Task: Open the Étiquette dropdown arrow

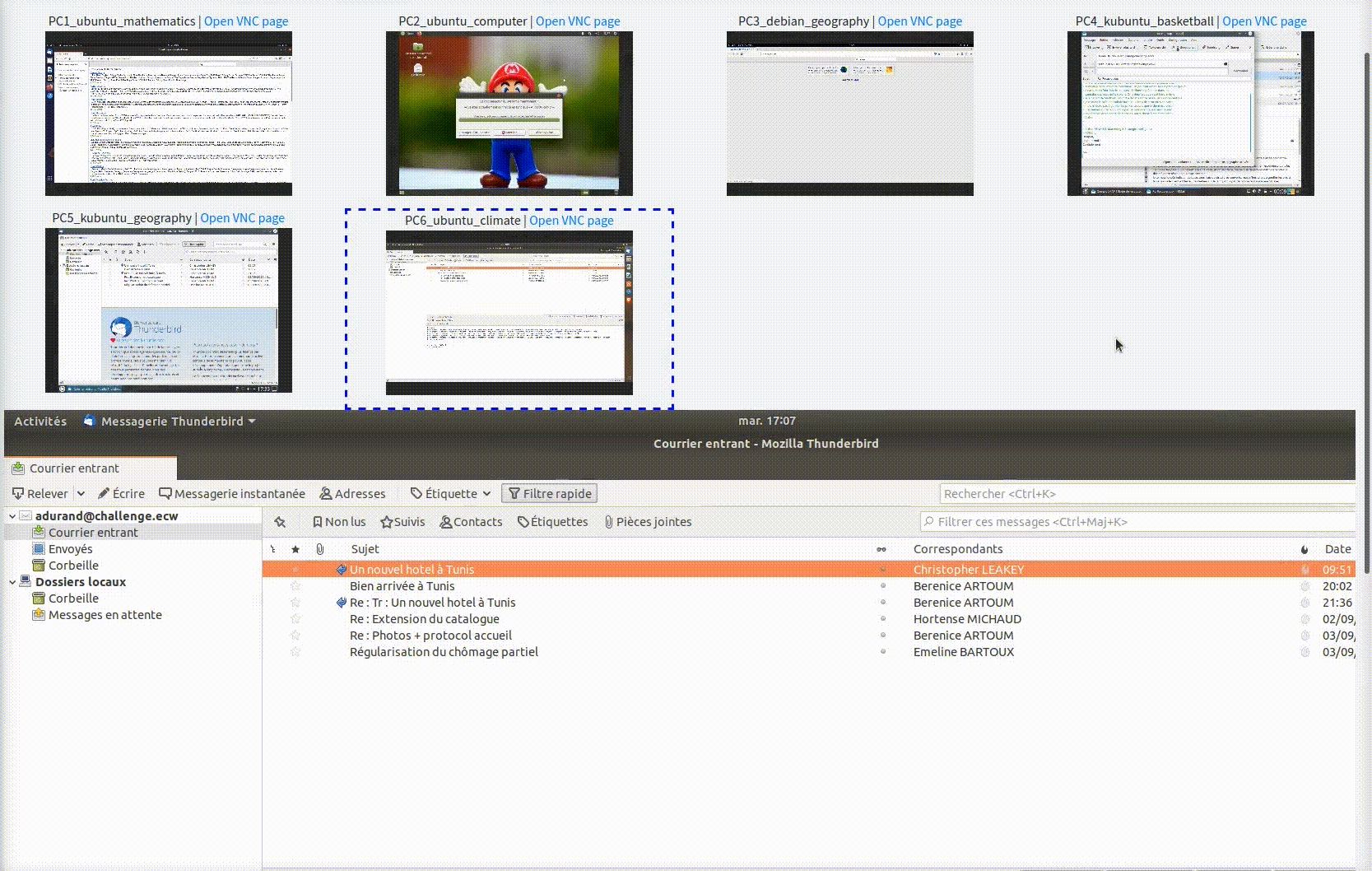Action: pos(487,494)
